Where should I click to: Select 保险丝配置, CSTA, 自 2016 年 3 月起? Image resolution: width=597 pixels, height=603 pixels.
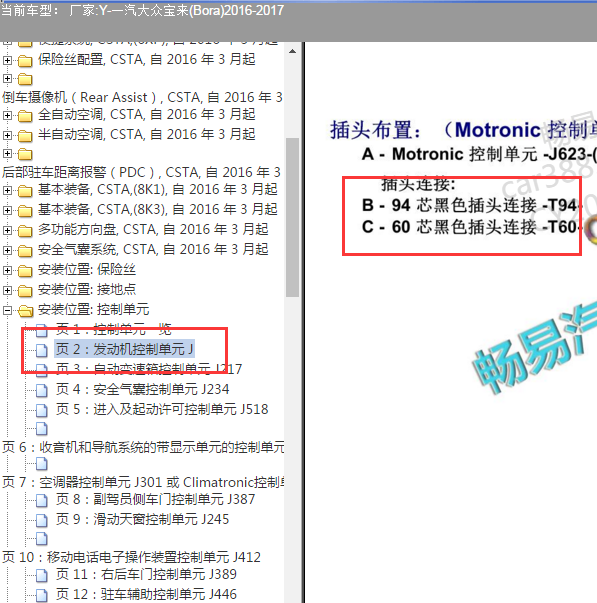(147, 60)
